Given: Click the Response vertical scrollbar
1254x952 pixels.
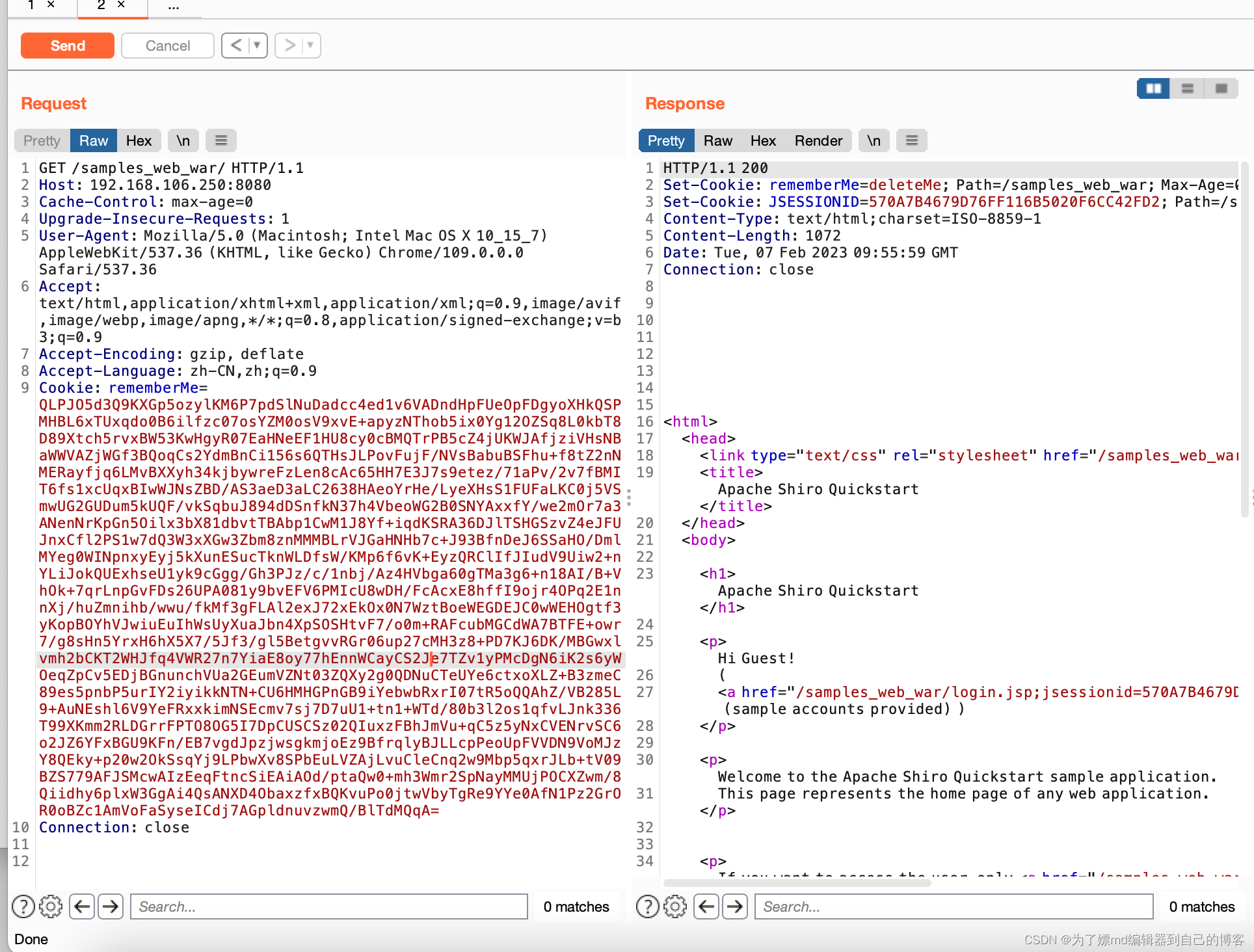Looking at the screenshot, I should coord(1245,338).
